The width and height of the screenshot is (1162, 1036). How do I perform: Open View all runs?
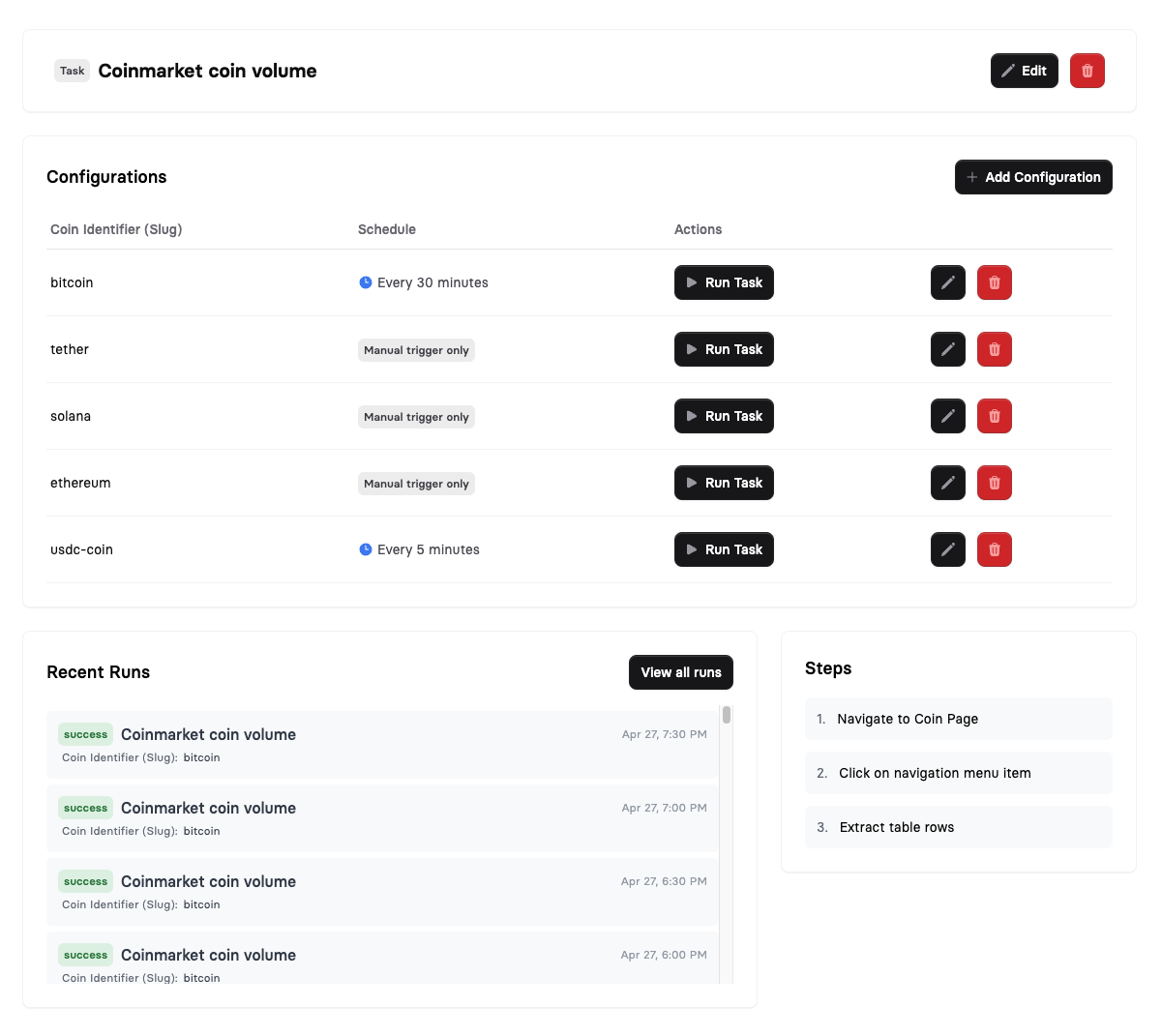point(681,672)
